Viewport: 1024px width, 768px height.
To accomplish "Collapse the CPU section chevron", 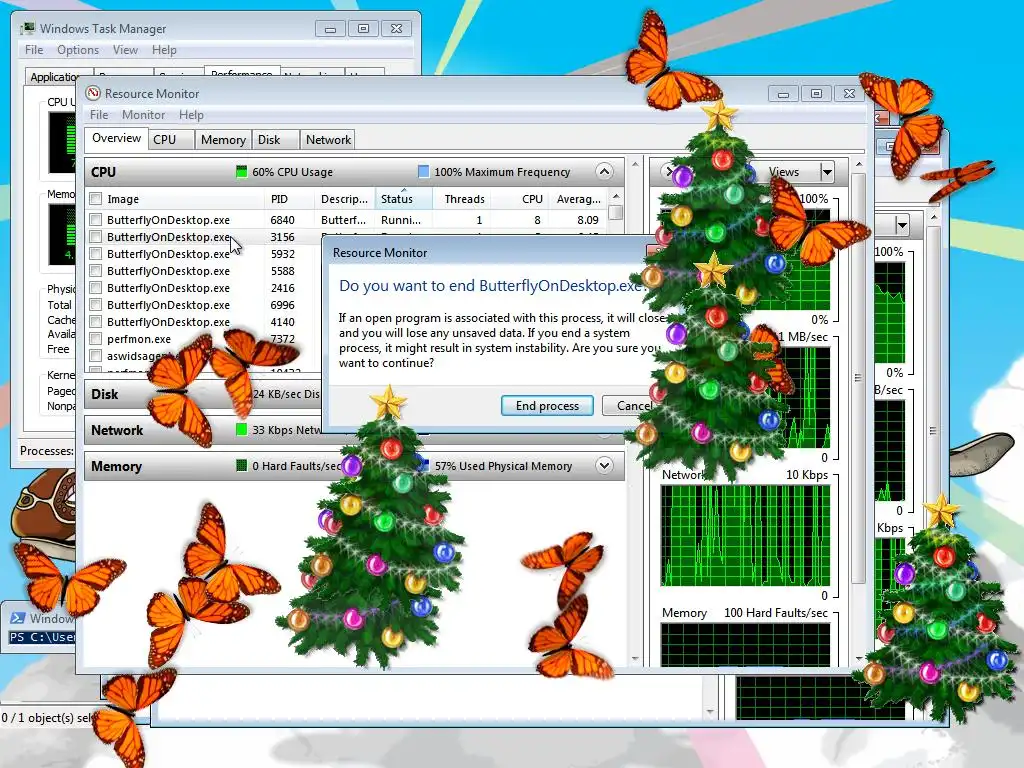I will click(604, 172).
